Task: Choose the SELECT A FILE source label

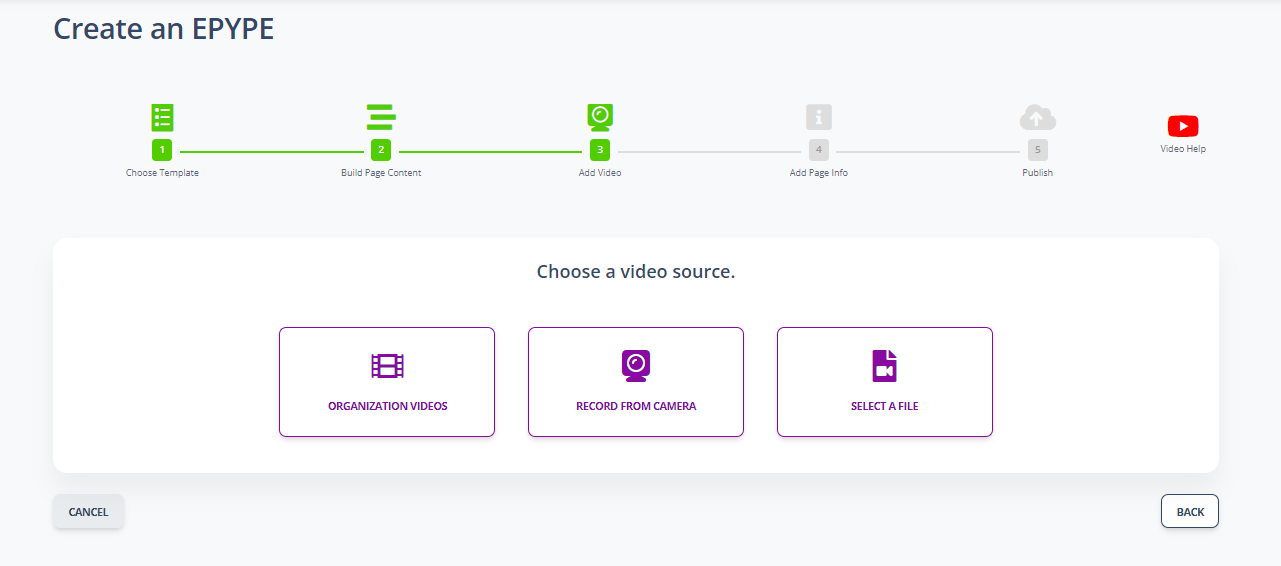Action: tap(885, 407)
